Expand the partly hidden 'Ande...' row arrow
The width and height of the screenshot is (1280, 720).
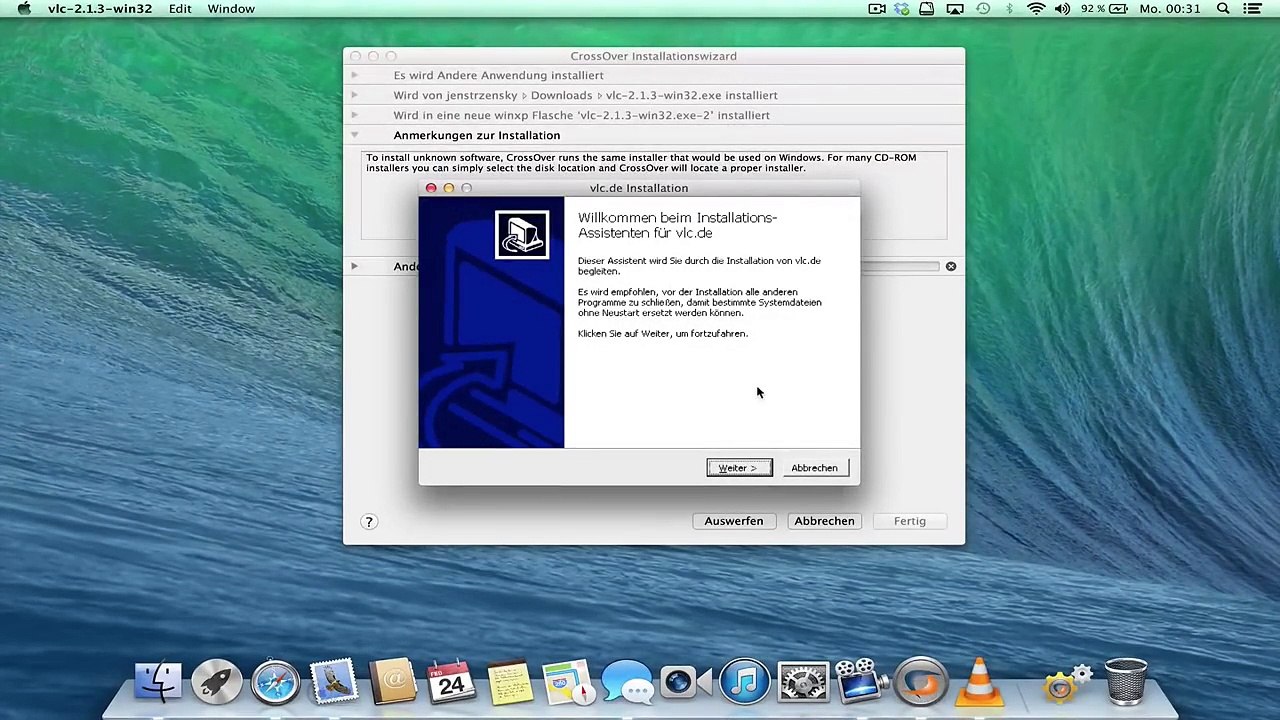tap(354, 266)
